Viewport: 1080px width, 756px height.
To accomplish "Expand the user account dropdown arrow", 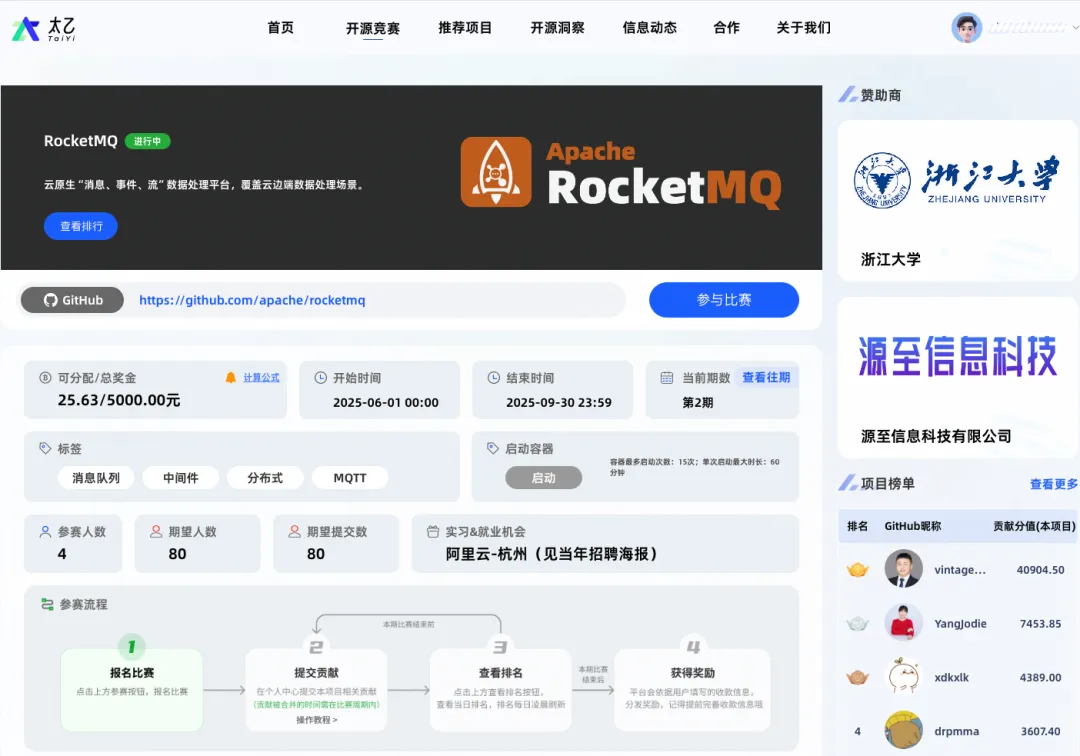I will tap(1075, 28).
